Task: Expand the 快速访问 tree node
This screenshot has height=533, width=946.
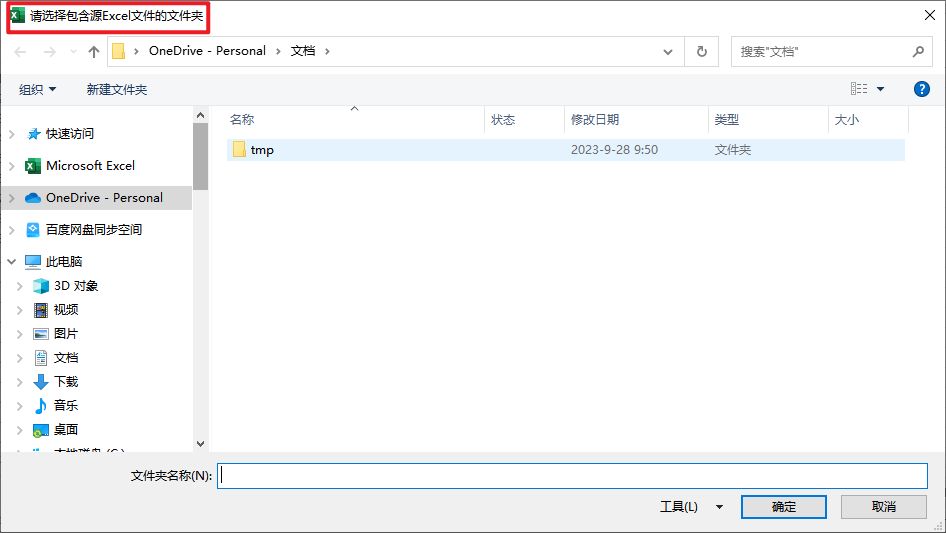Action: 12,134
